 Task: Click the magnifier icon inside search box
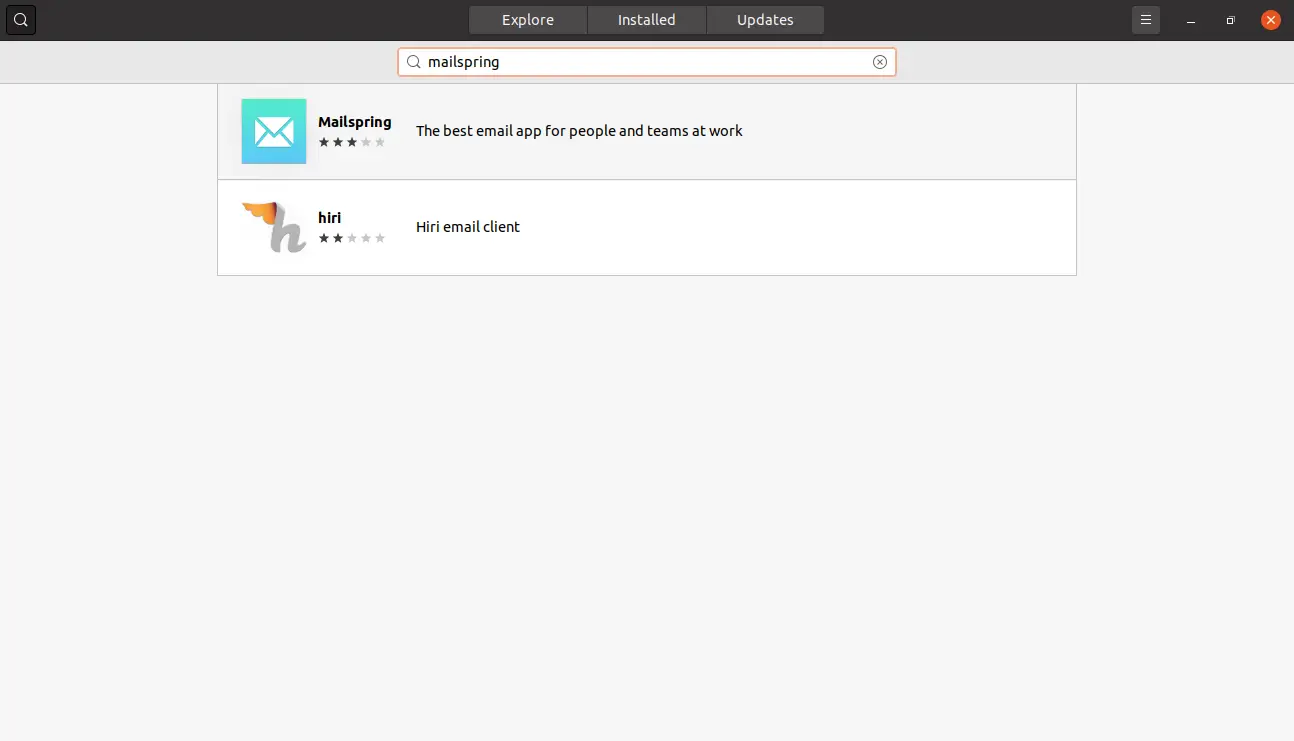pos(413,62)
